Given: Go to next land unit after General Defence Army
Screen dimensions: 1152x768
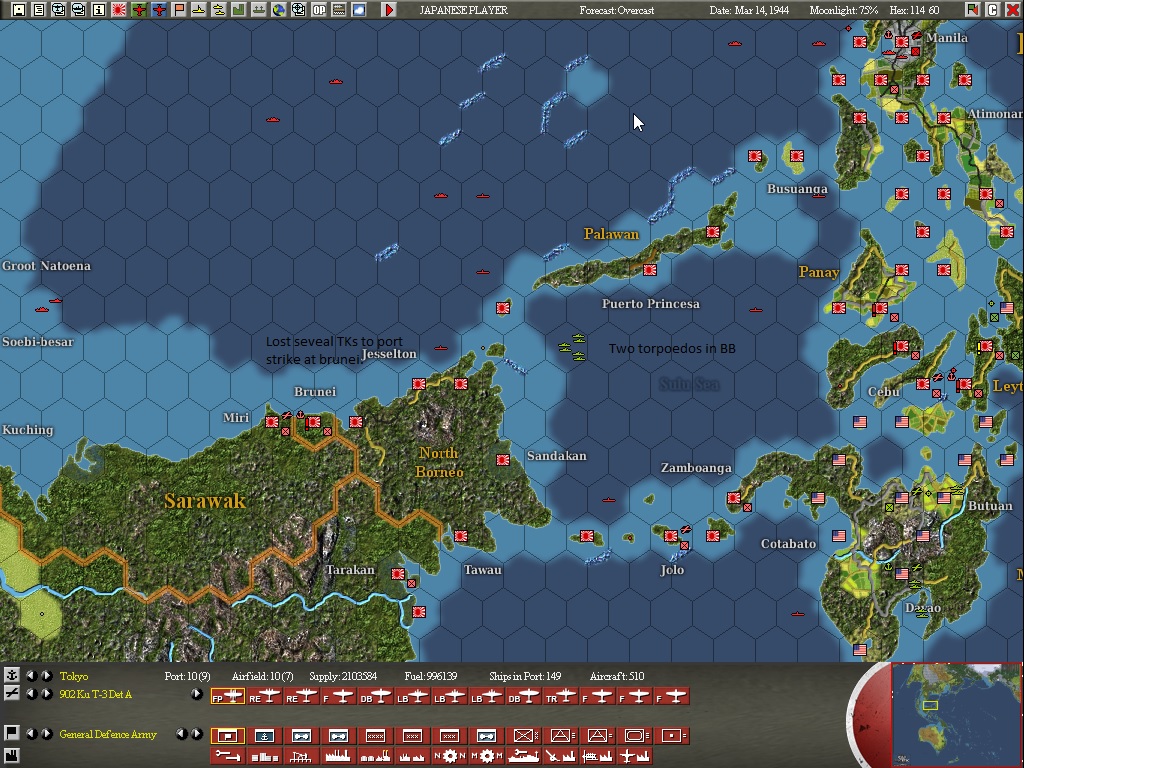Looking at the screenshot, I should [x=47, y=733].
